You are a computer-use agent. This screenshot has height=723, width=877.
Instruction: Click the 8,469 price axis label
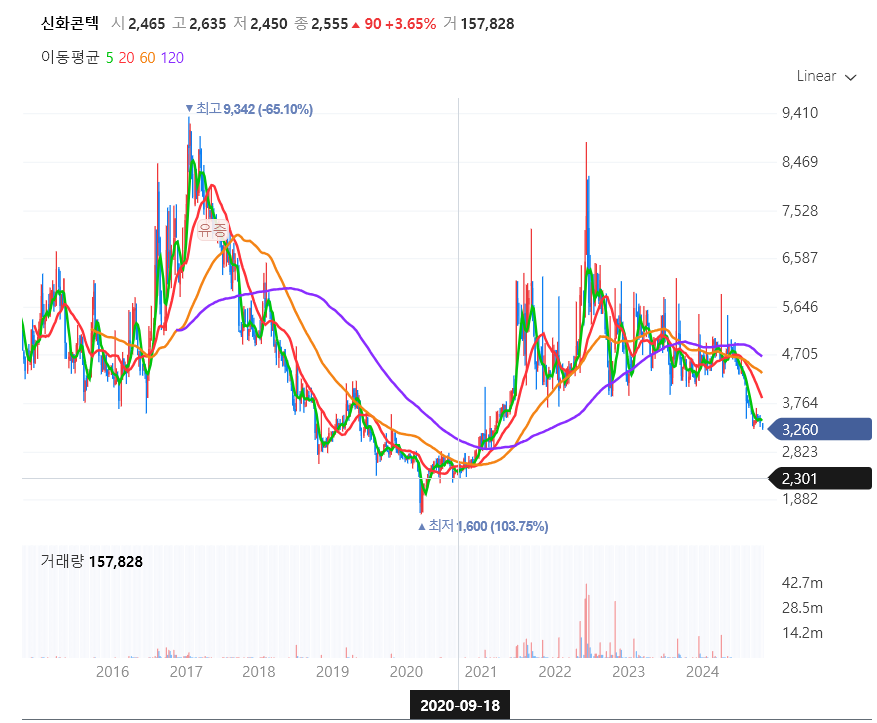pos(800,162)
